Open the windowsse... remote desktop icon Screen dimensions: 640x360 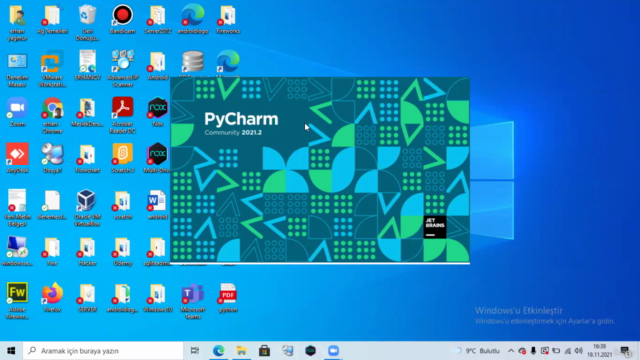point(17,251)
